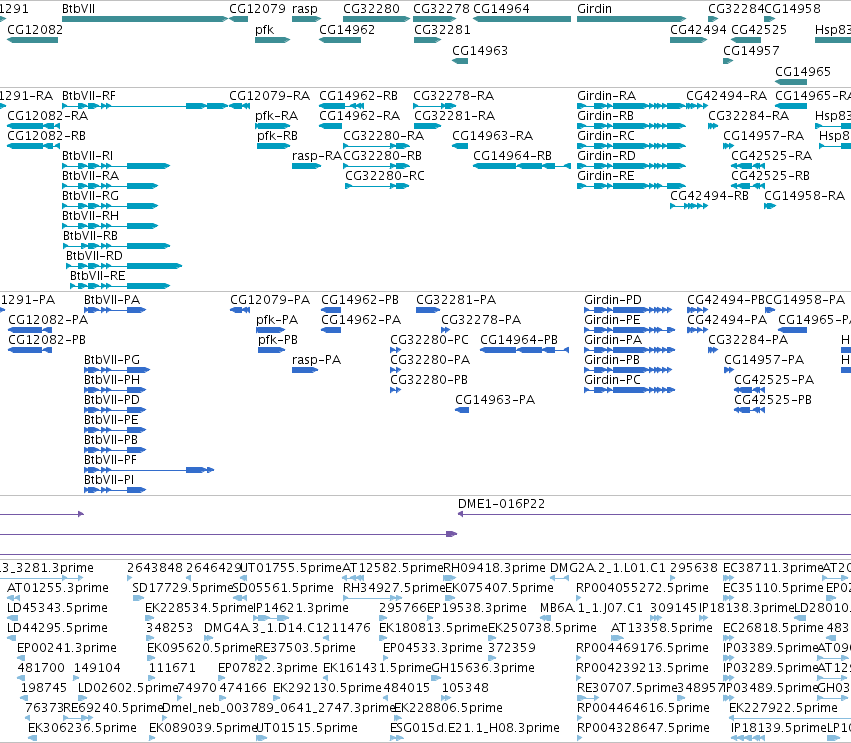Select the CG42494 gene label
The width and height of the screenshot is (851, 743).
tap(698, 29)
